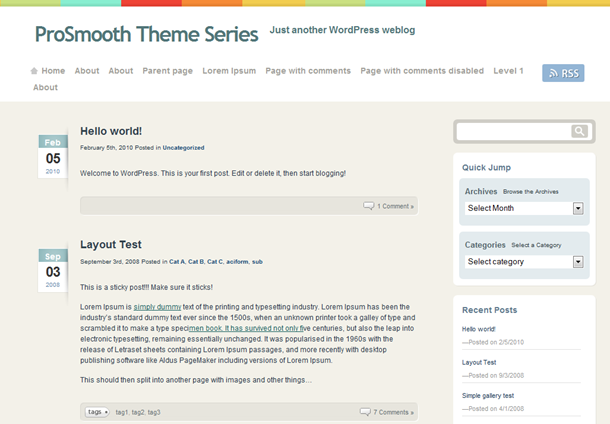The height and width of the screenshot is (424, 610).
Task: Open the Select category dropdown
Action: point(524,262)
